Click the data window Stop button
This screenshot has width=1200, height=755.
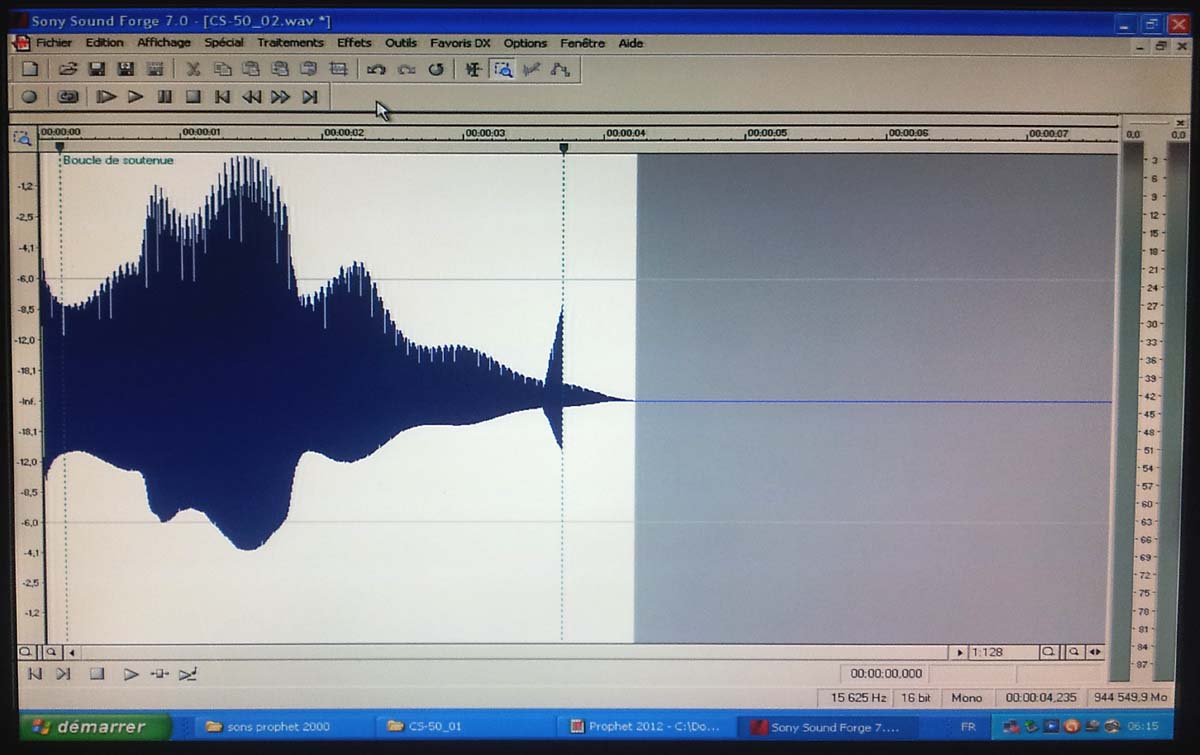97,674
